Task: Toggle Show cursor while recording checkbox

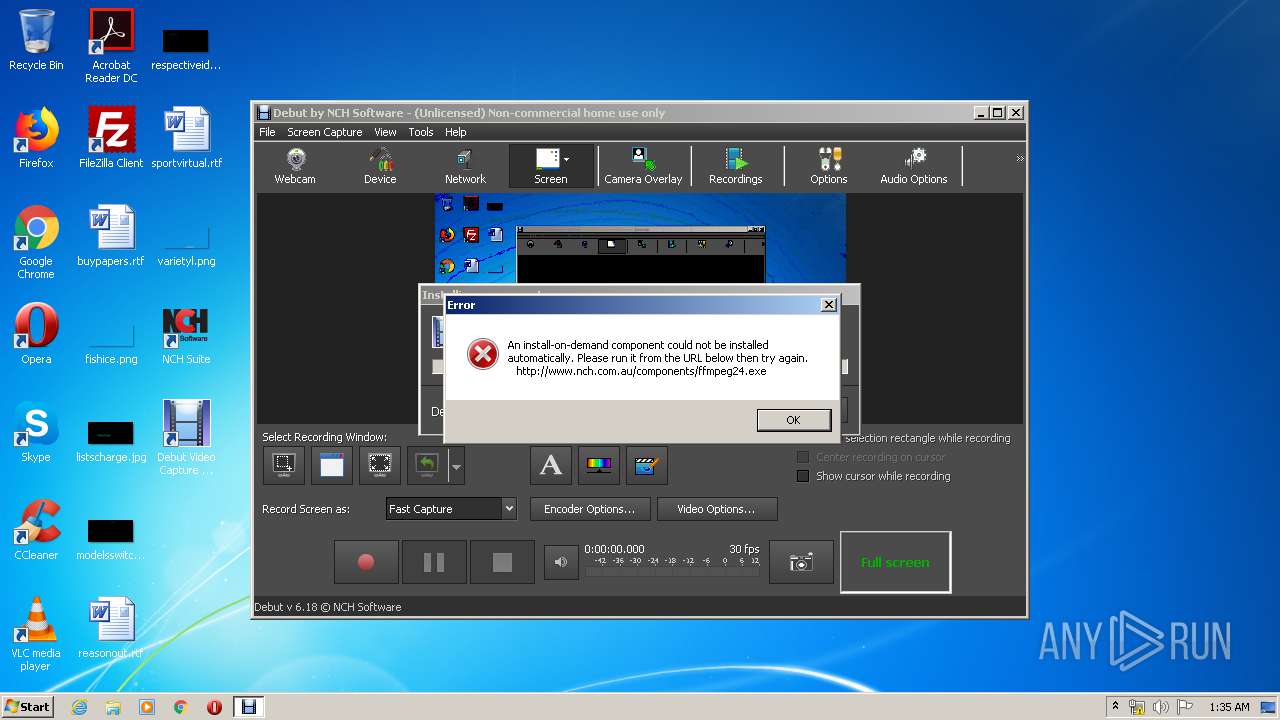Action: 802,476
